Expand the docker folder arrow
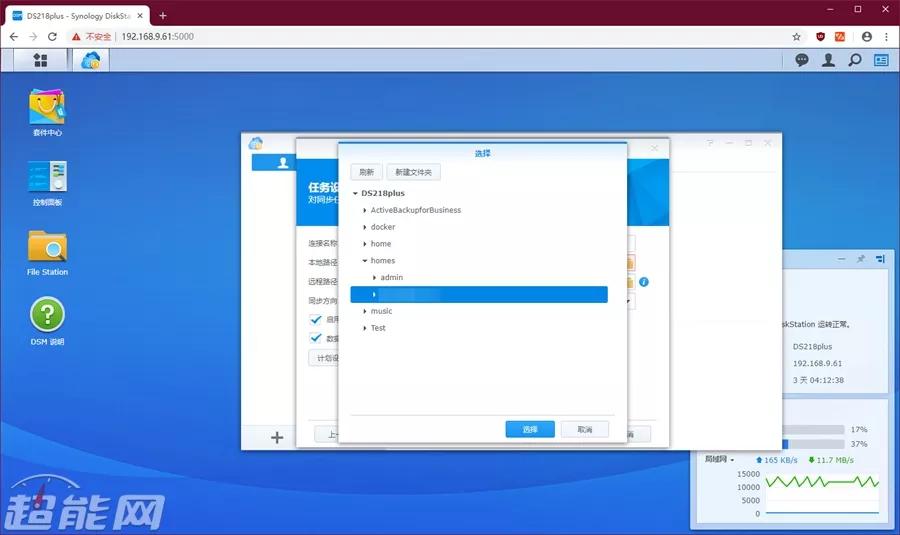This screenshot has width=900, height=535. [x=364, y=227]
